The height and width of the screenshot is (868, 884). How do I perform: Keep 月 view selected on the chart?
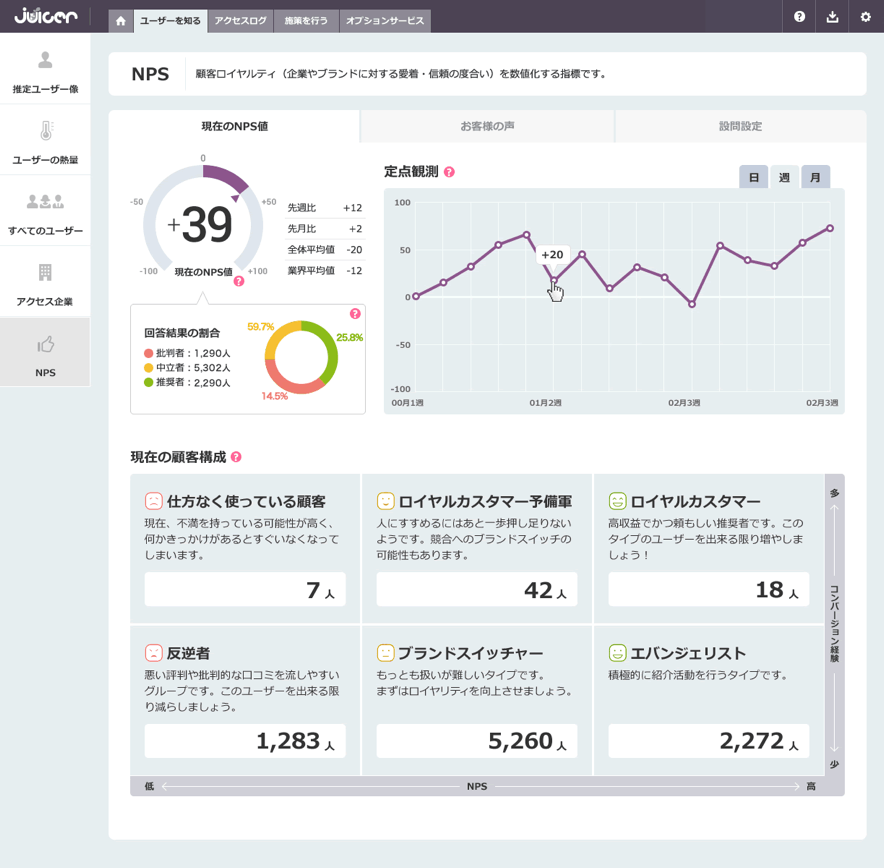[x=816, y=176]
